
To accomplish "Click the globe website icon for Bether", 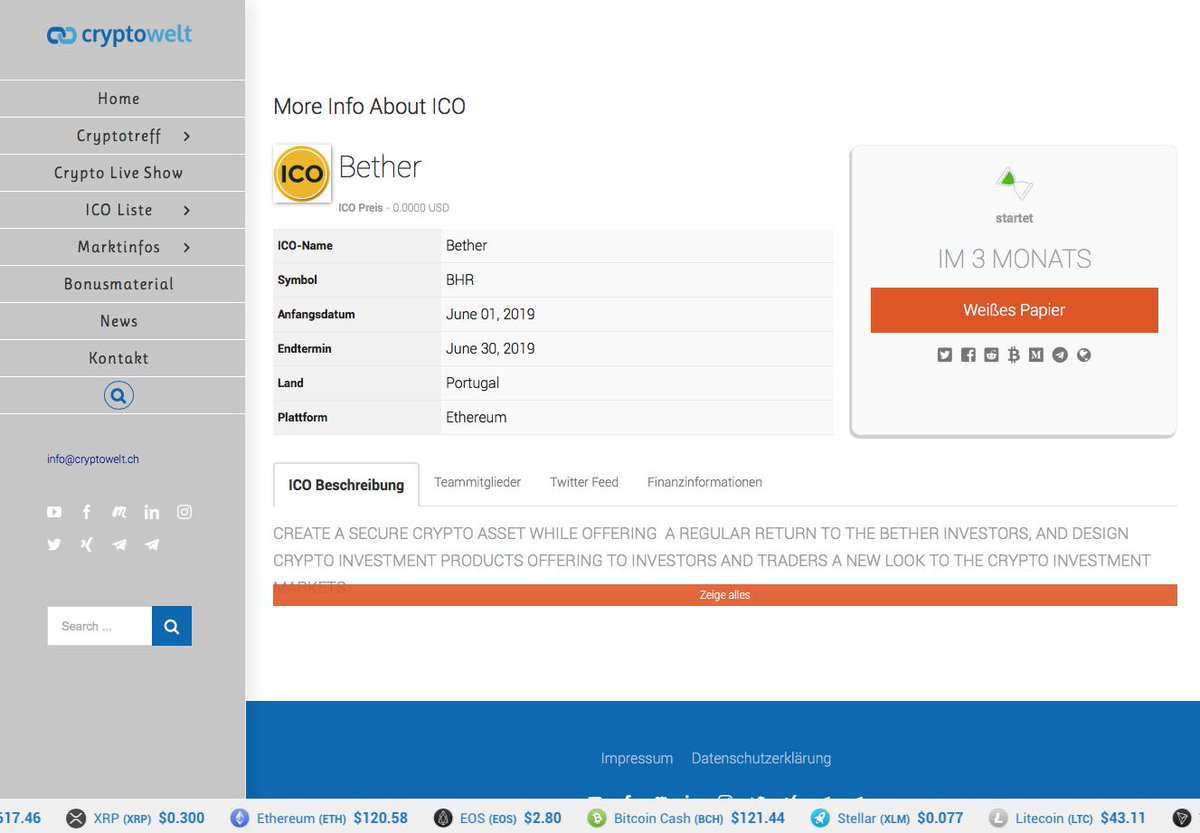I will tap(1083, 355).
